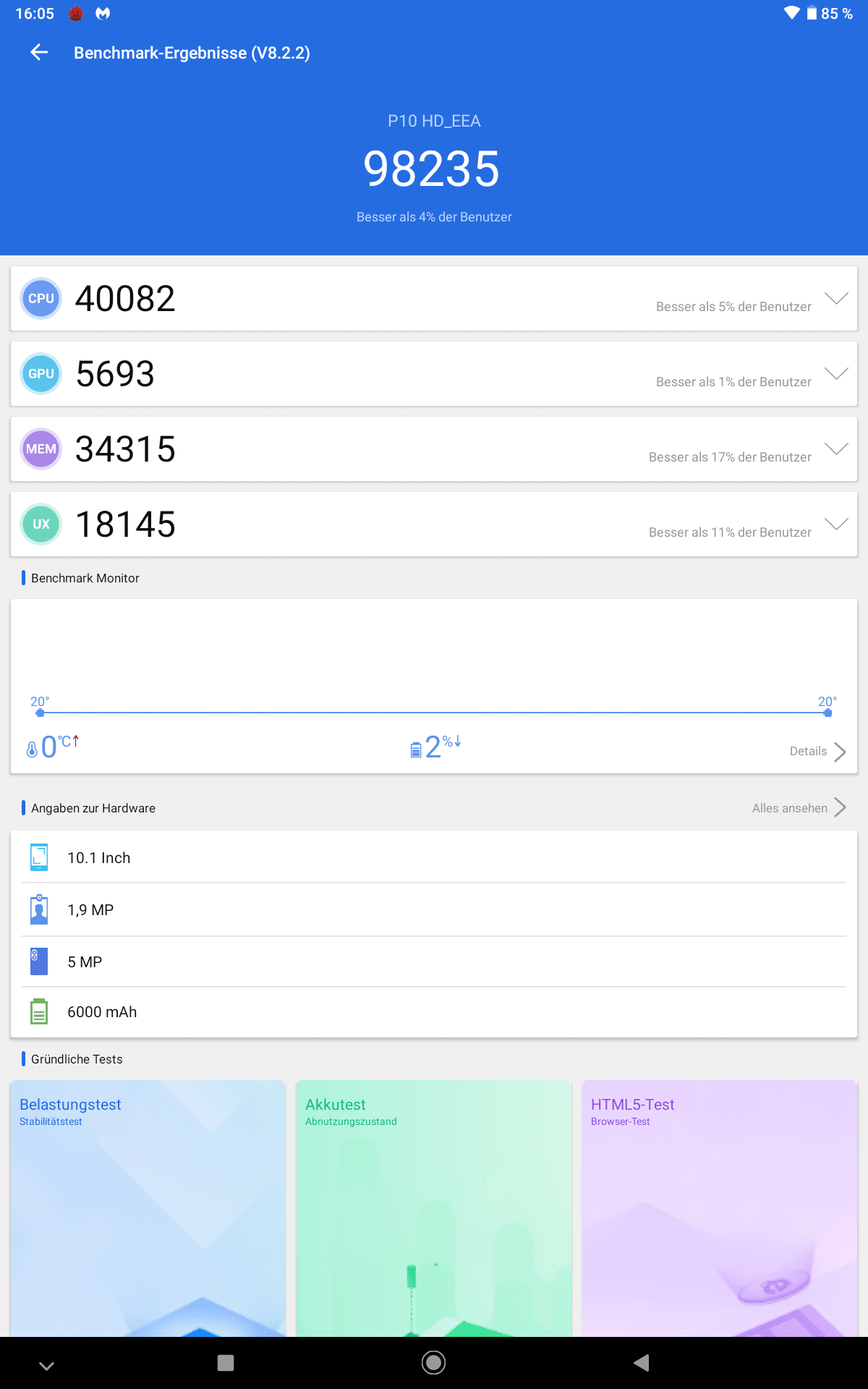Tap the screen size icon beside 10.1 Inch

39,857
